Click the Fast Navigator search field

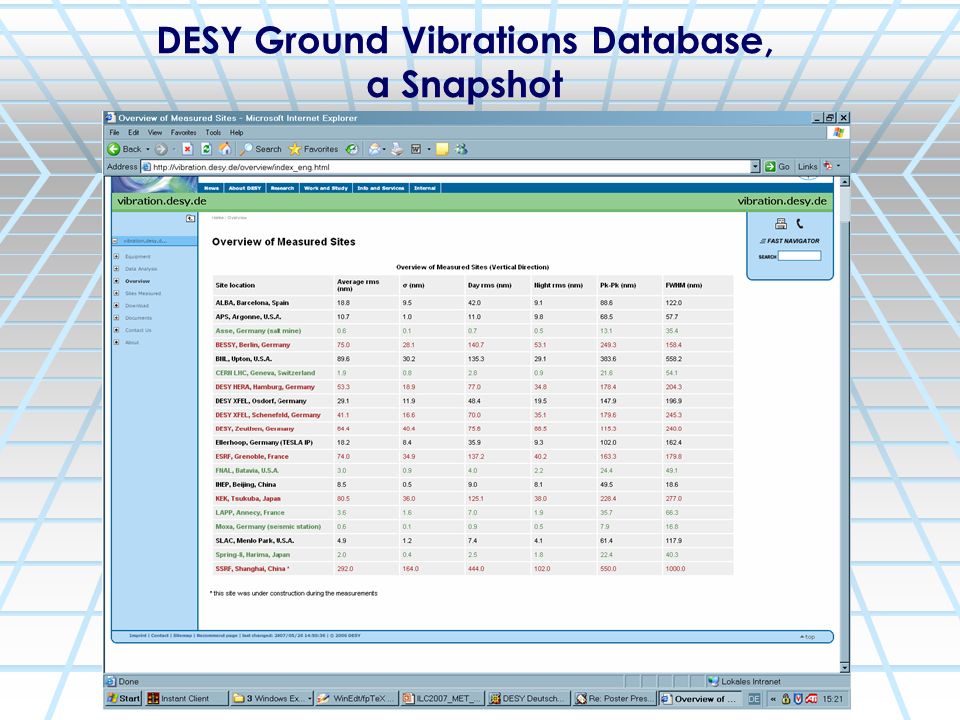tap(799, 256)
